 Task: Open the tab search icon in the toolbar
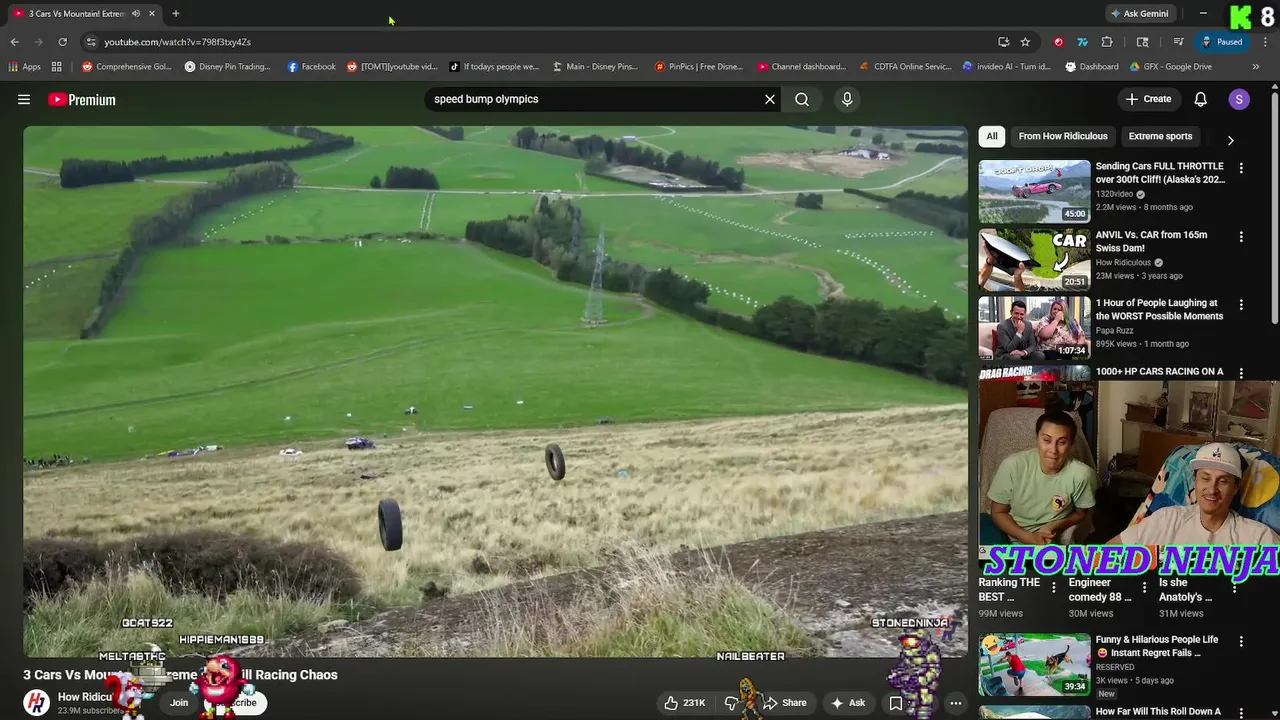click(1143, 42)
